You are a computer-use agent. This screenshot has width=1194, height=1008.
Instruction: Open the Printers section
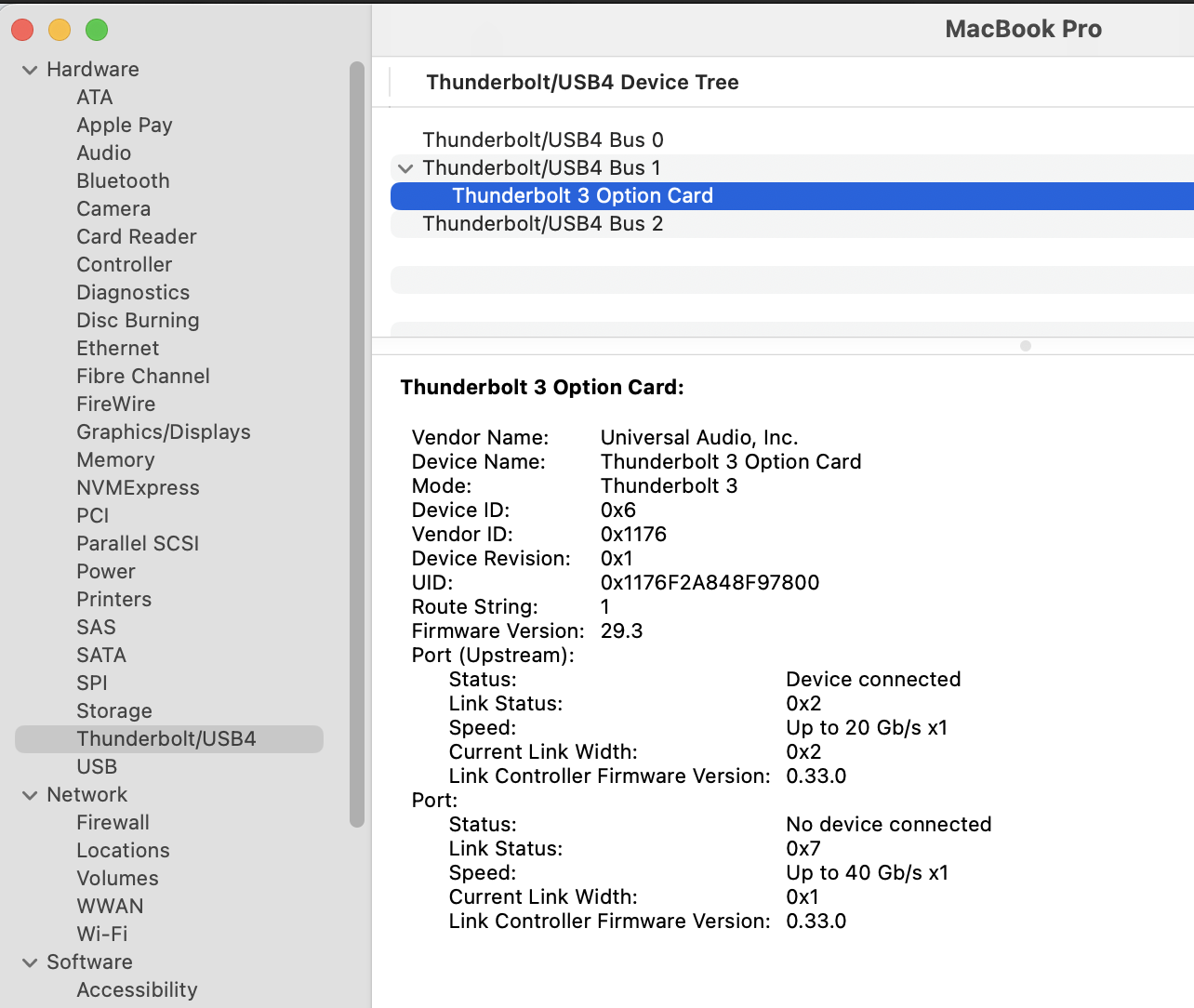click(114, 600)
